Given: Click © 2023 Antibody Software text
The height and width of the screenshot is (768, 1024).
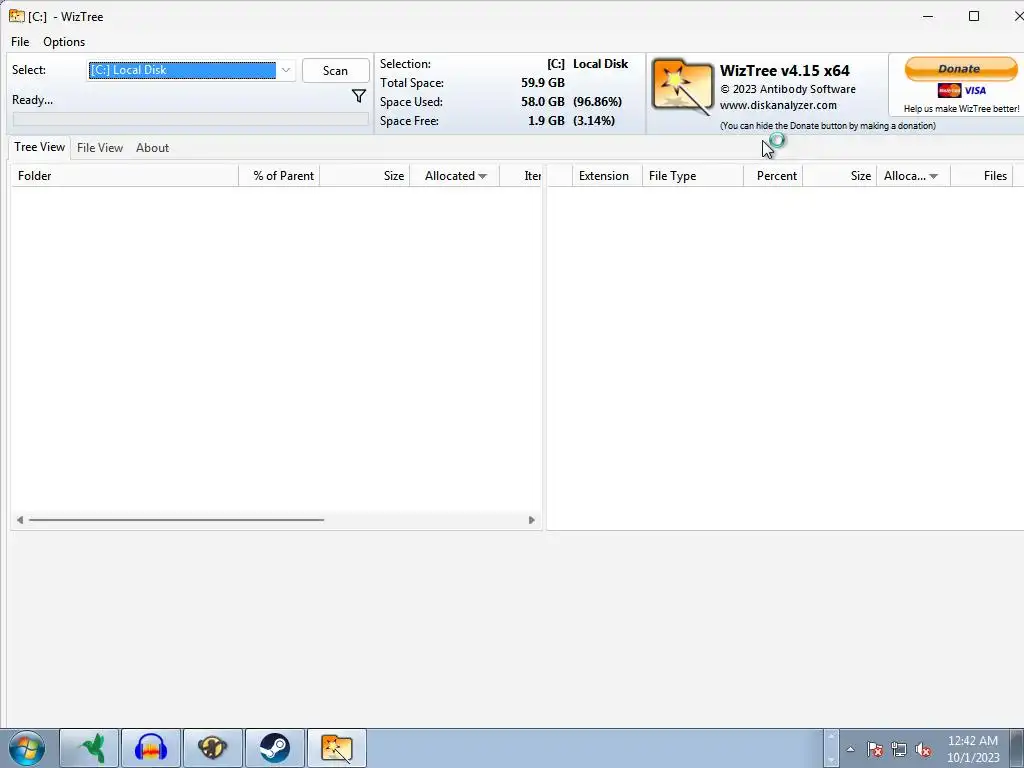Looking at the screenshot, I should [788, 89].
